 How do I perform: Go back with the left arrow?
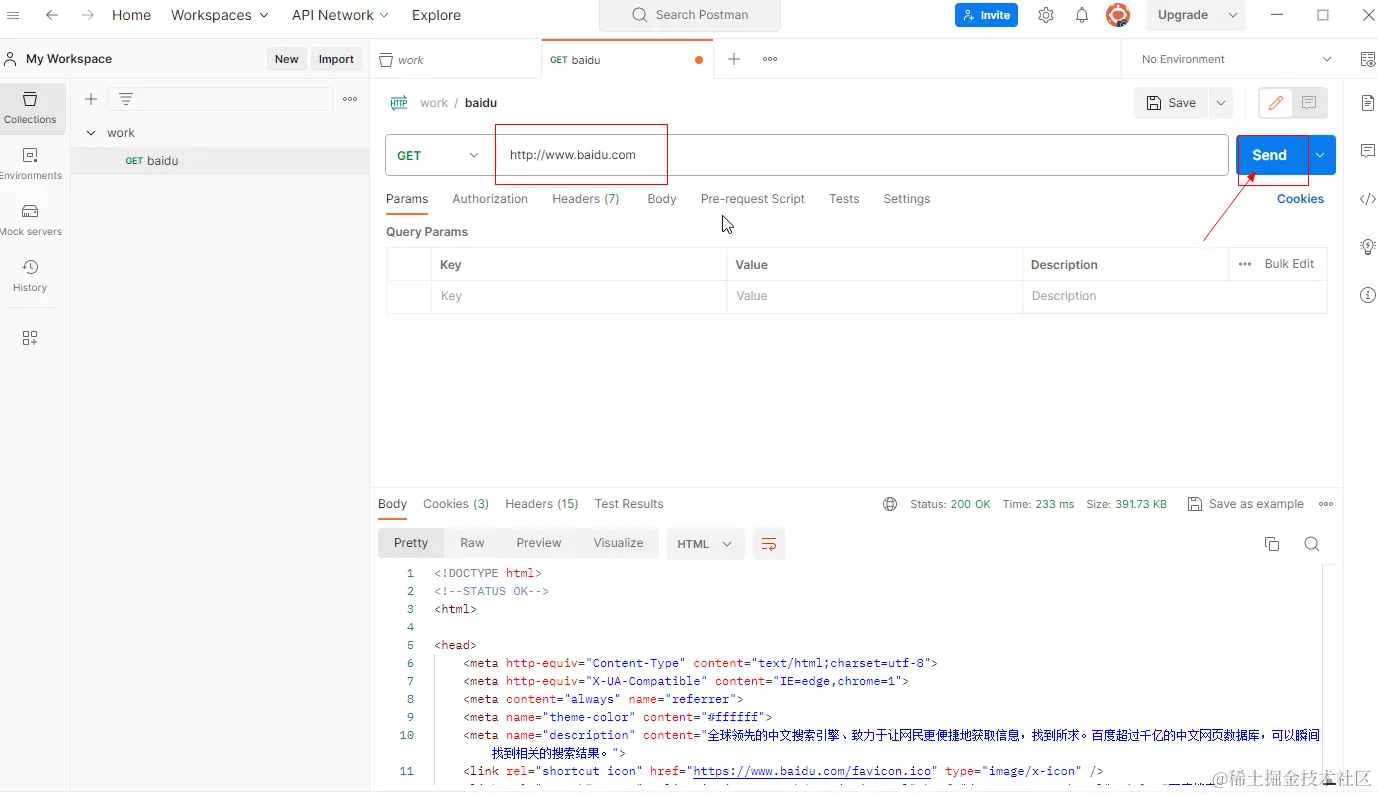coord(52,15)
